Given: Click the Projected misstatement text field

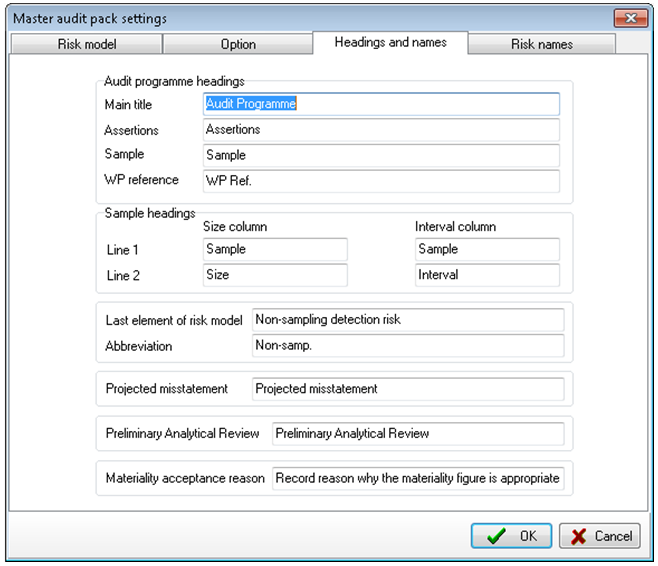Looking at the screenshot, I should (408, 389).
